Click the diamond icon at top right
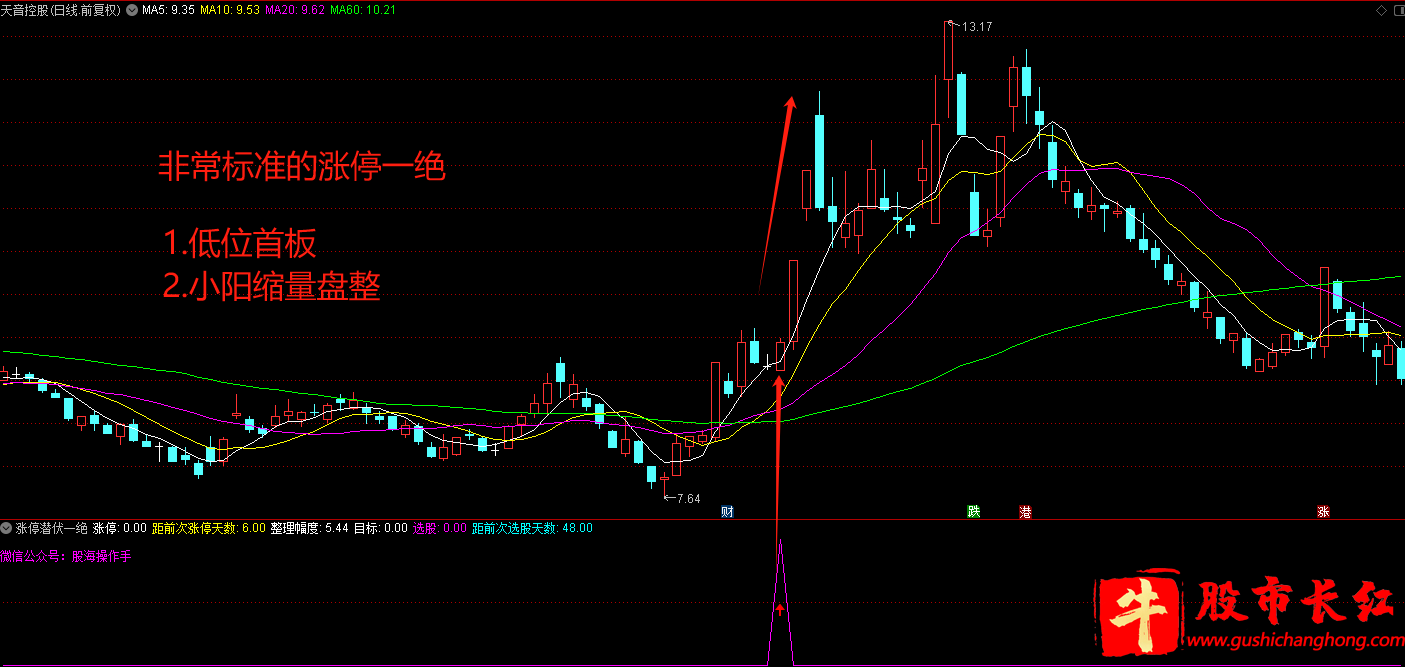 click(x=1381, y=10)
